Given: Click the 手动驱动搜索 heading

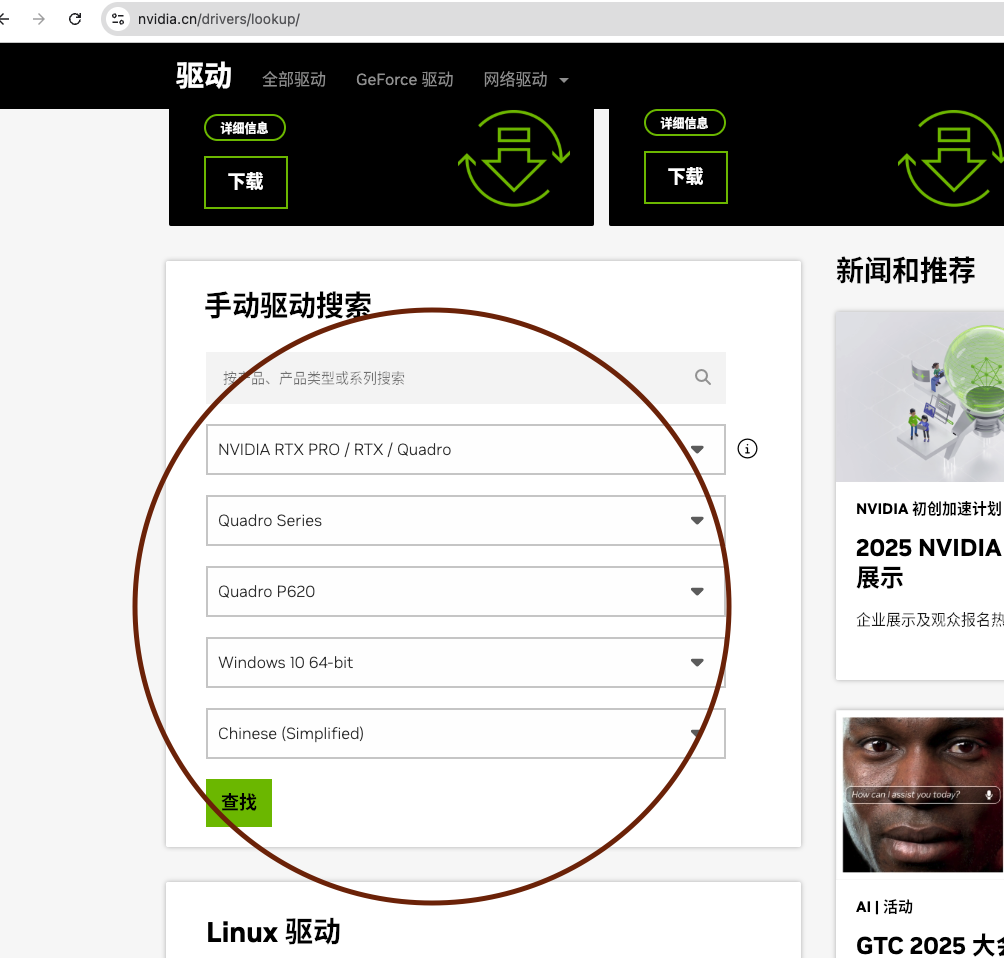Looking at the screenshot, I should 288,305.
